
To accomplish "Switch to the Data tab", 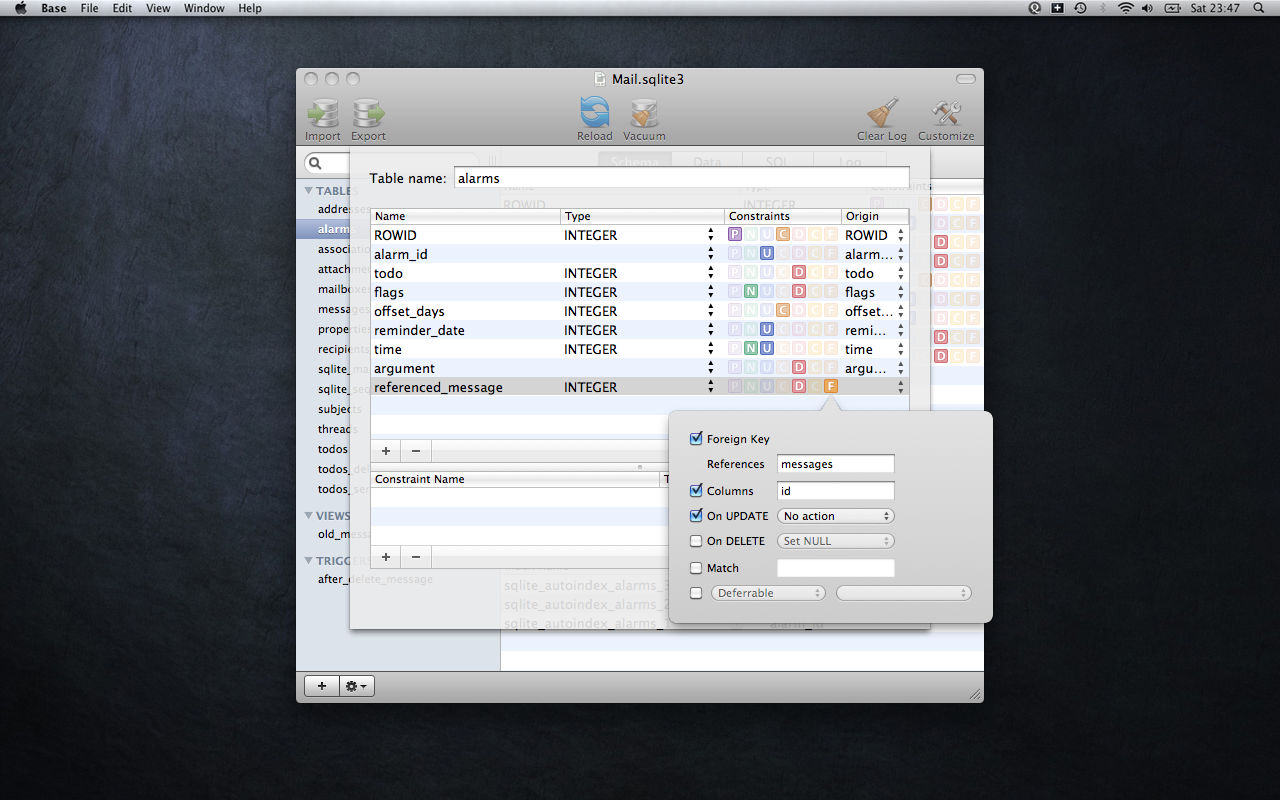I will point(708,162).
